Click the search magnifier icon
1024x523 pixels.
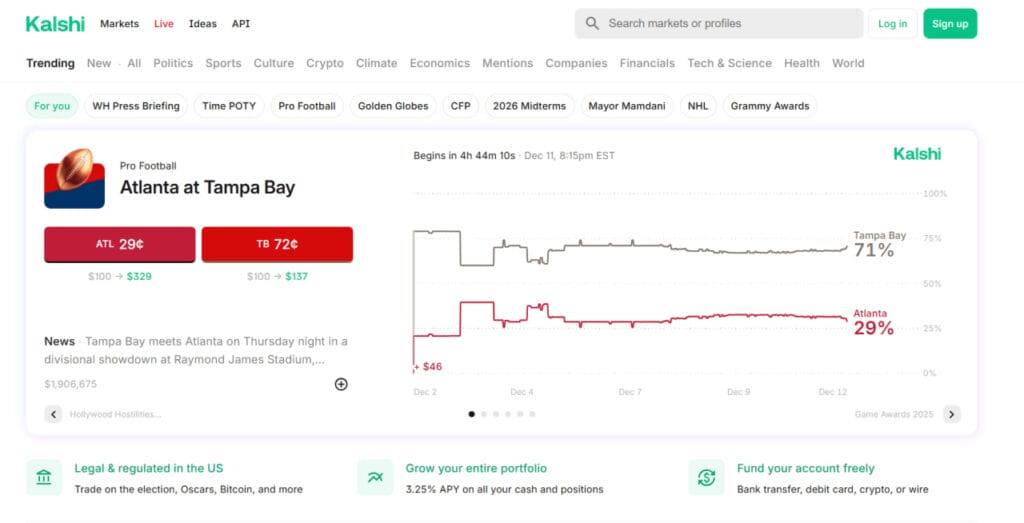592,23
